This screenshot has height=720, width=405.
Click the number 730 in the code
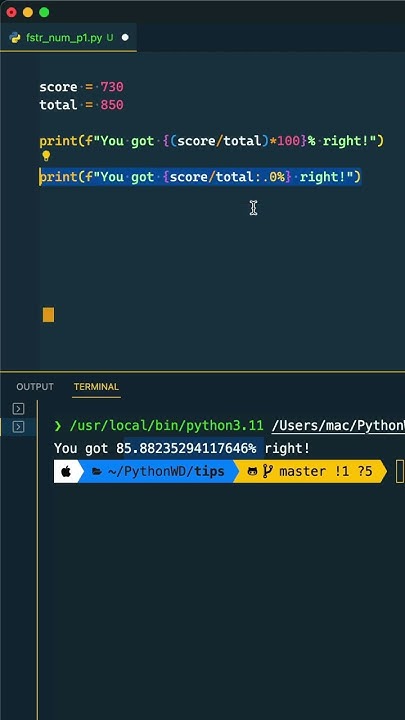[x=112, y=87]
